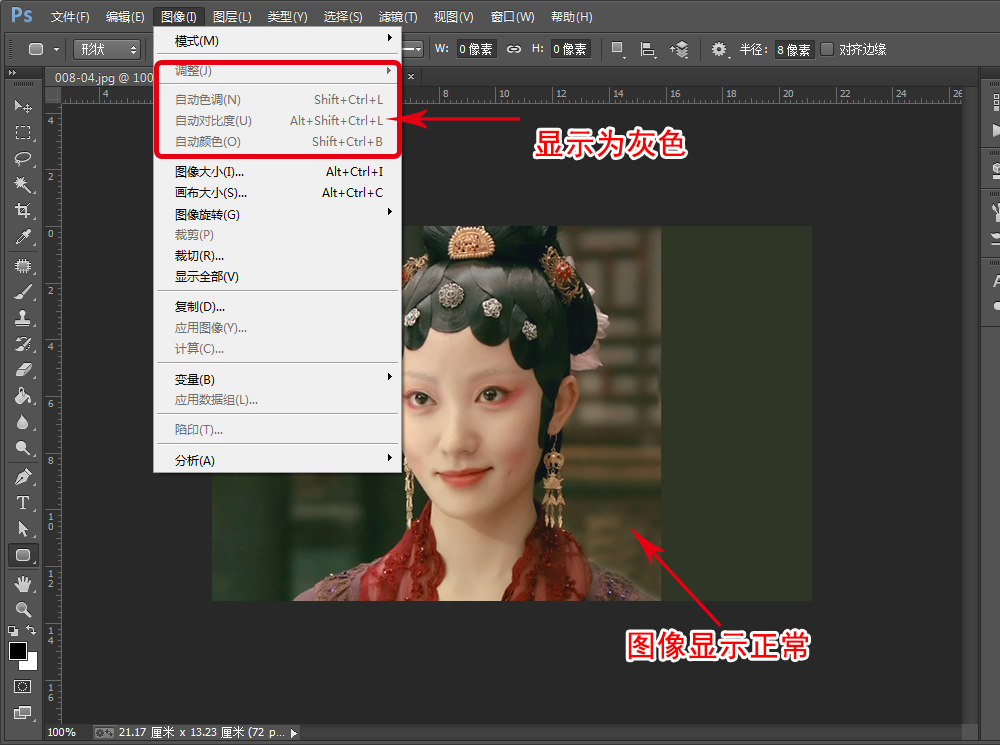Open path operations icon in options bar
This screenshot has width=1000, height=745.
click(x=617, y=49)
